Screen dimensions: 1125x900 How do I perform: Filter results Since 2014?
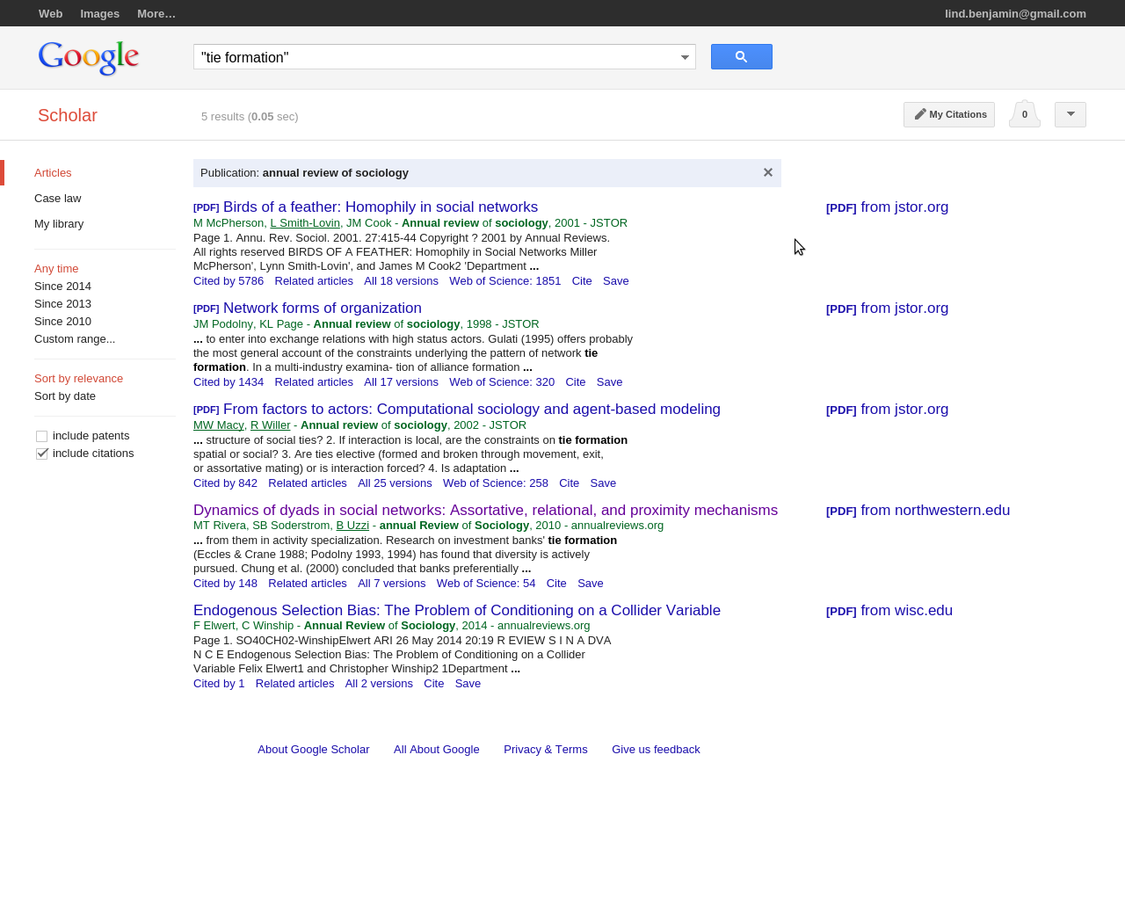62,286
